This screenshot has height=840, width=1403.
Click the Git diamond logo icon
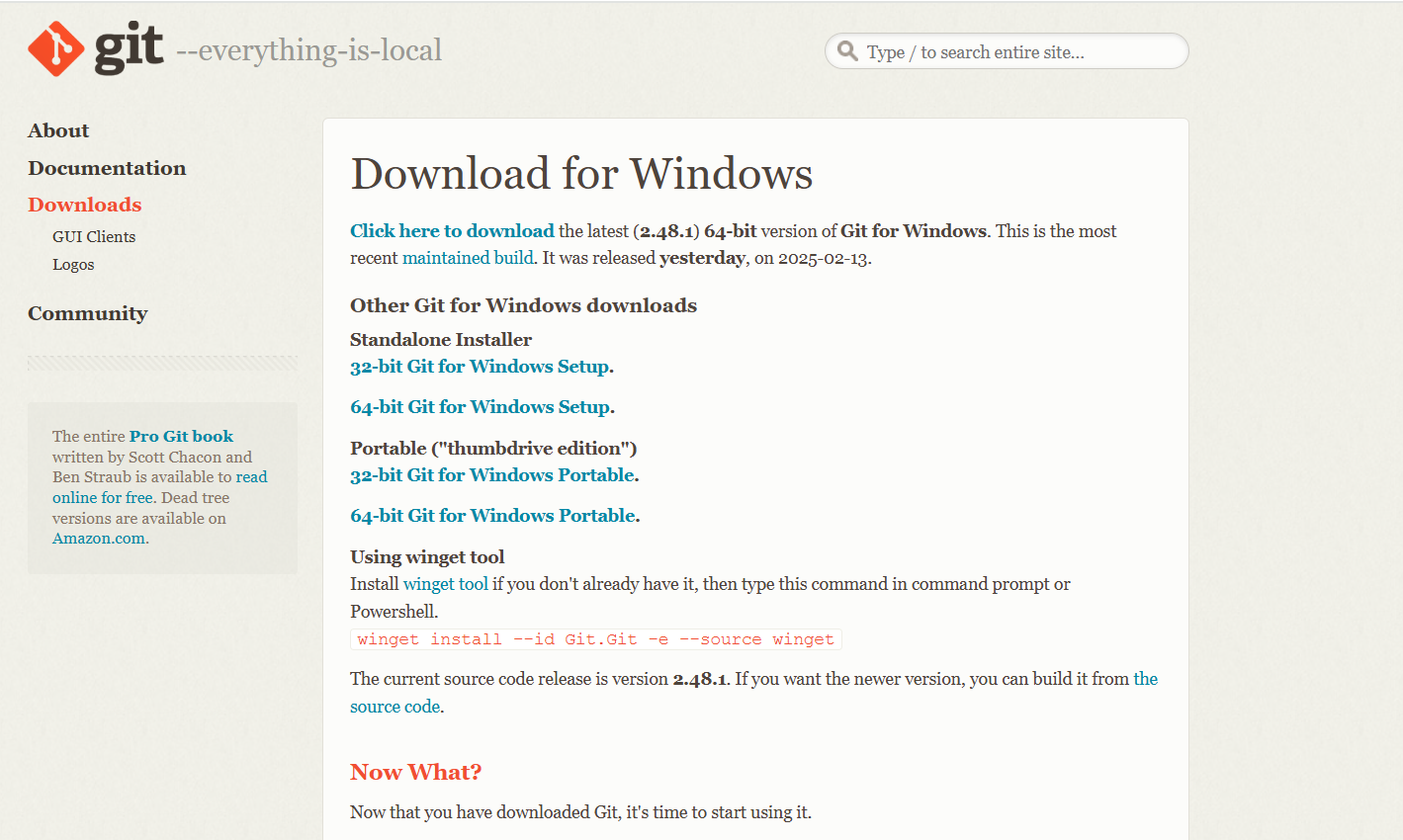pos(56,48)
